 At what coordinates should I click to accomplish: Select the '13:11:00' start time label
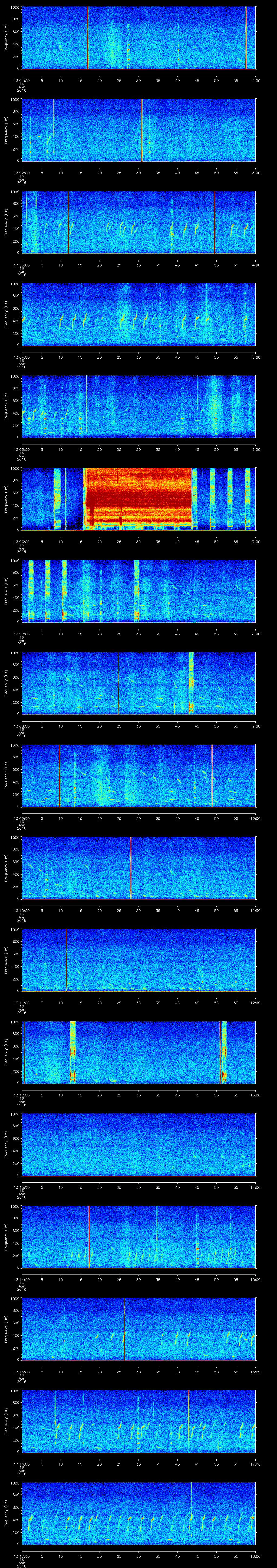(21, 1003)
